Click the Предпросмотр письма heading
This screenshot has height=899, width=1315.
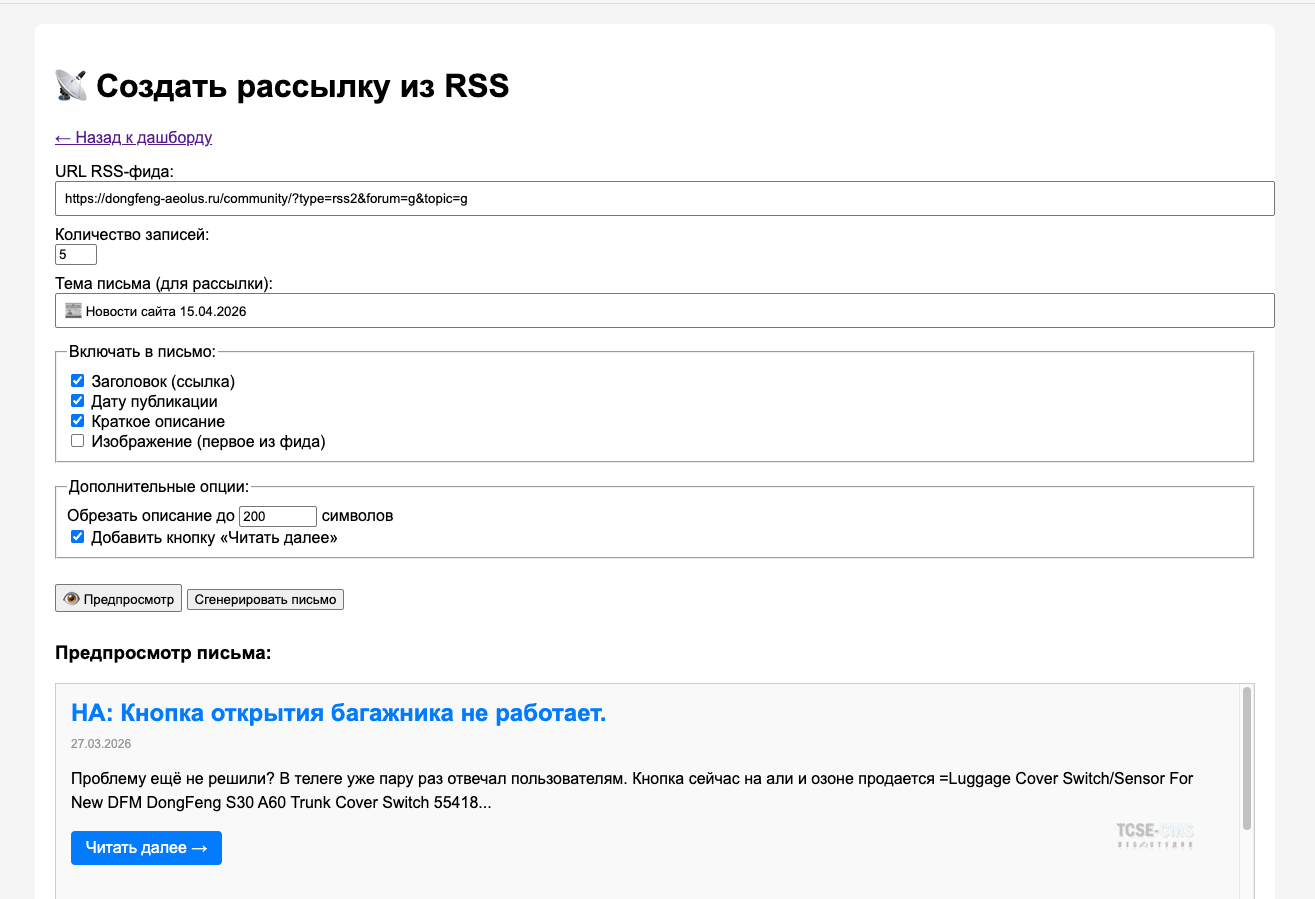[163, 653]
